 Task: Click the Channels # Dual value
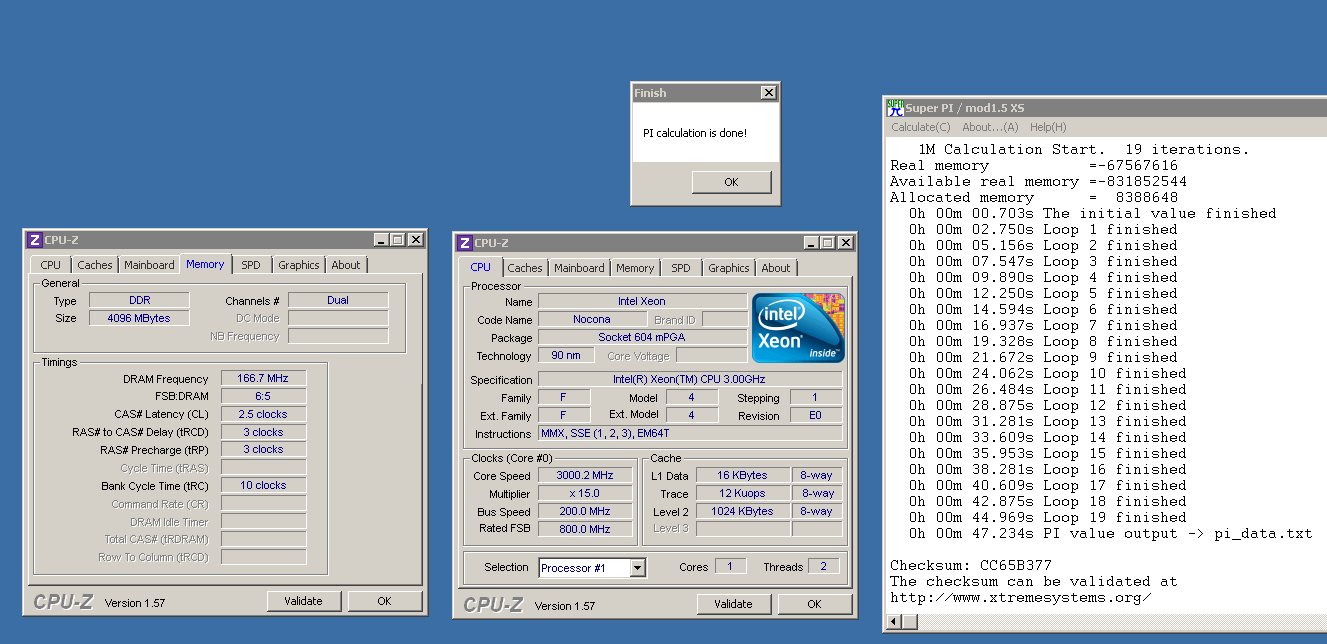click(x=338, y=300)
